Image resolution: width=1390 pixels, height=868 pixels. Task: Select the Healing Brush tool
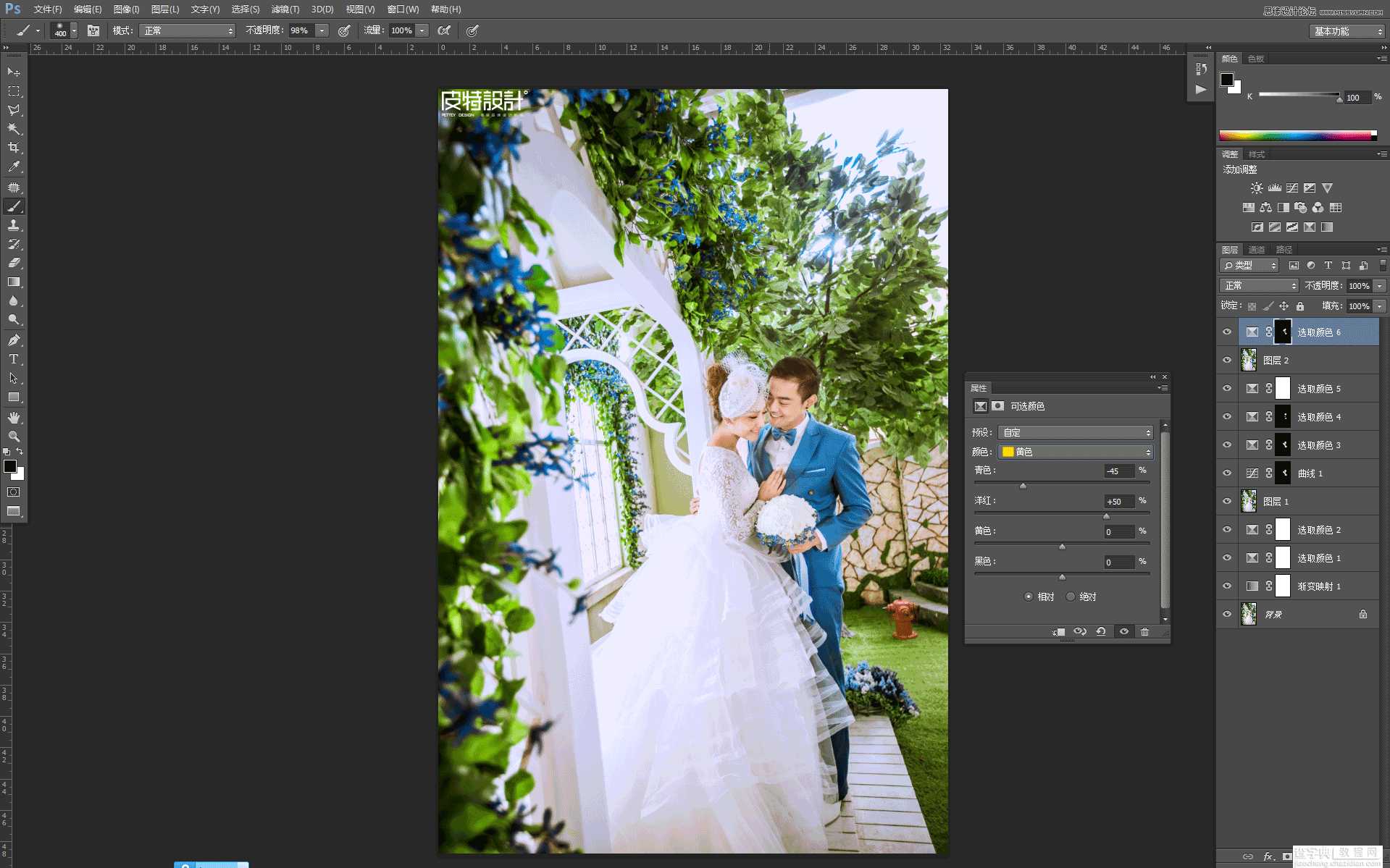pos(13,187)
